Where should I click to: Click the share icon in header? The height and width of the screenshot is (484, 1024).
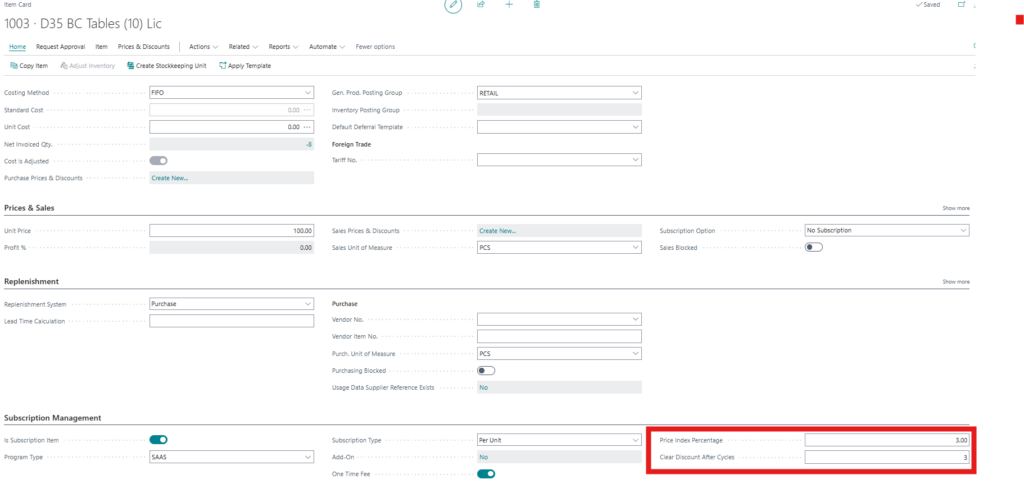(481, 5)
